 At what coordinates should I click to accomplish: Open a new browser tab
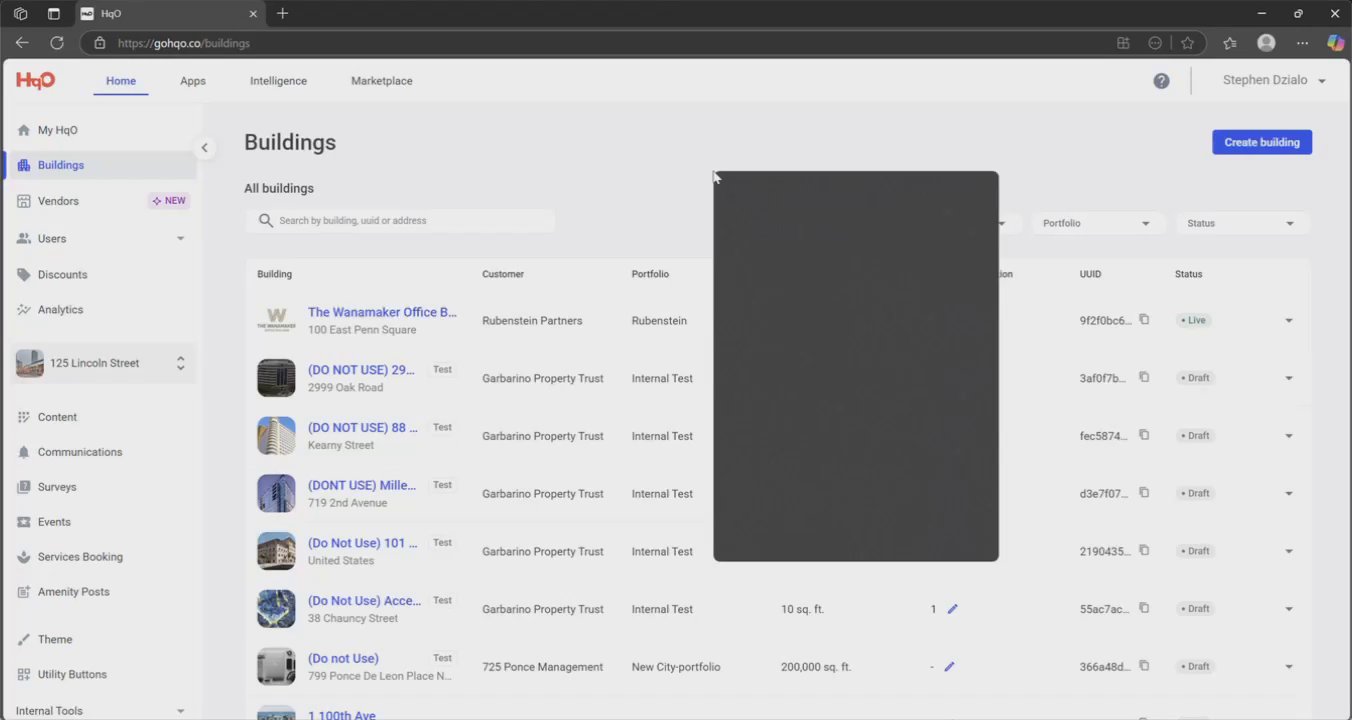pyautogui.click(x=282, y=14)
